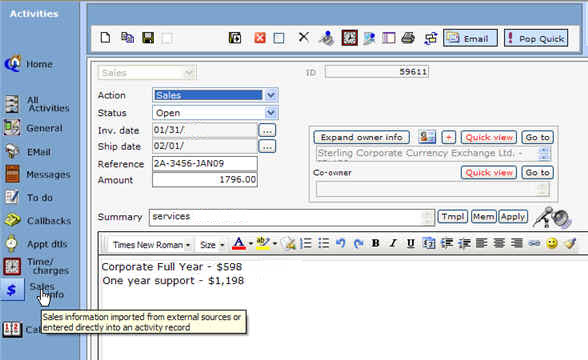Click the printer icon in toolbar
Image resolution: width=588 pixels, height=360 pixels.
(x=408, y=38)
